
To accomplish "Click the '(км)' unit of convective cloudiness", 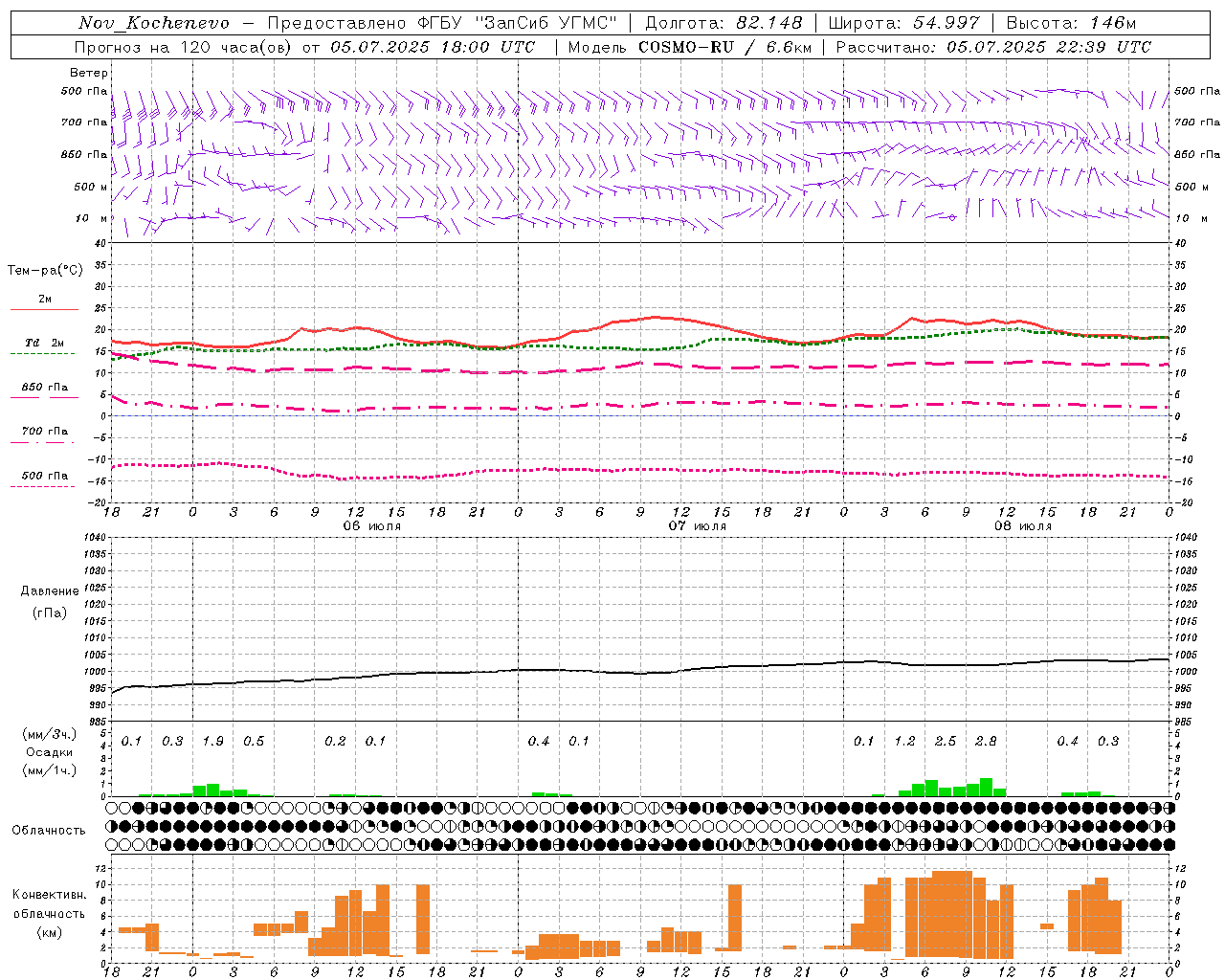I will (x=50, y=932).
